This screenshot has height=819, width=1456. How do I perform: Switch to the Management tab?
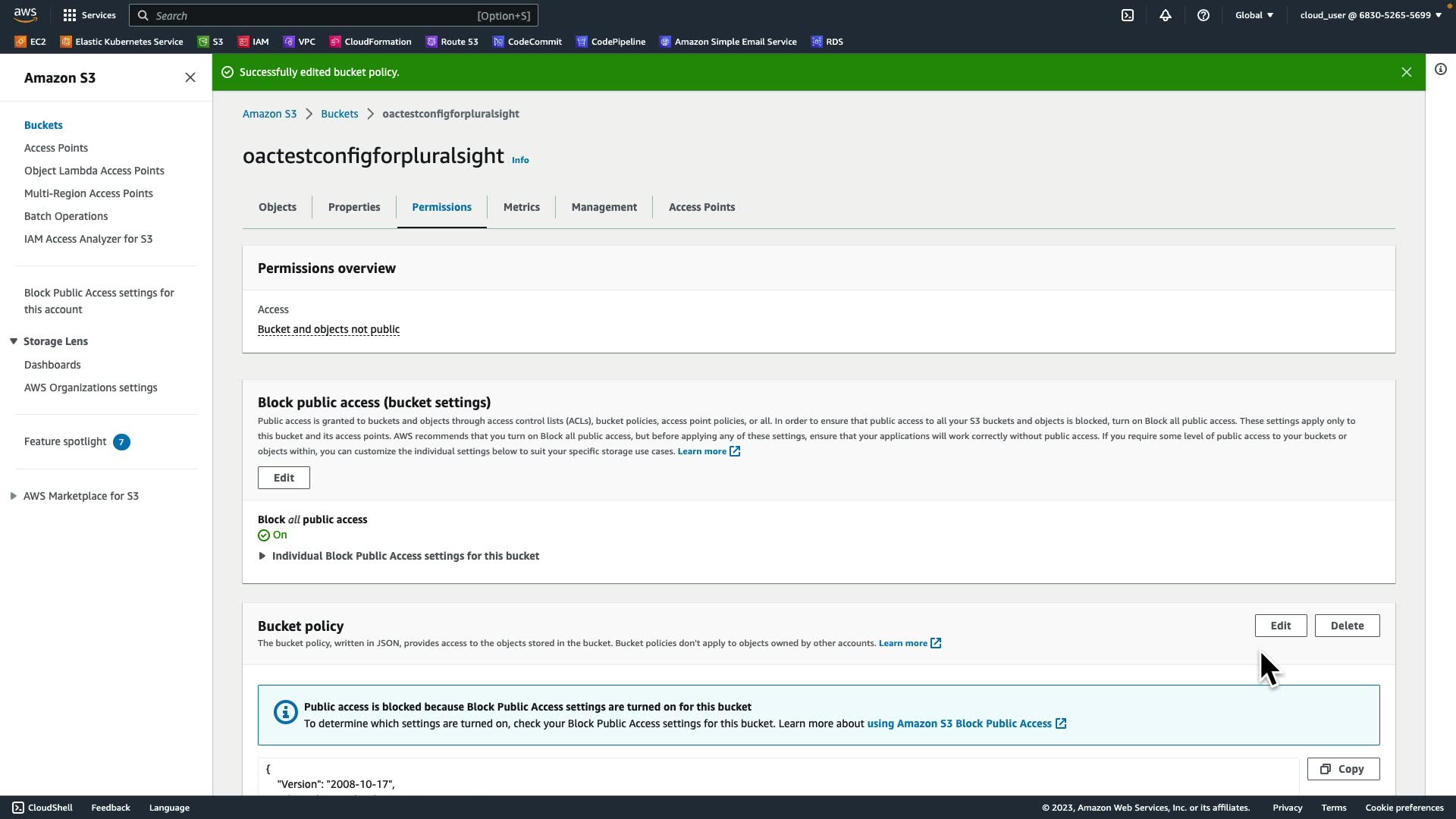[x=604, y=207]
